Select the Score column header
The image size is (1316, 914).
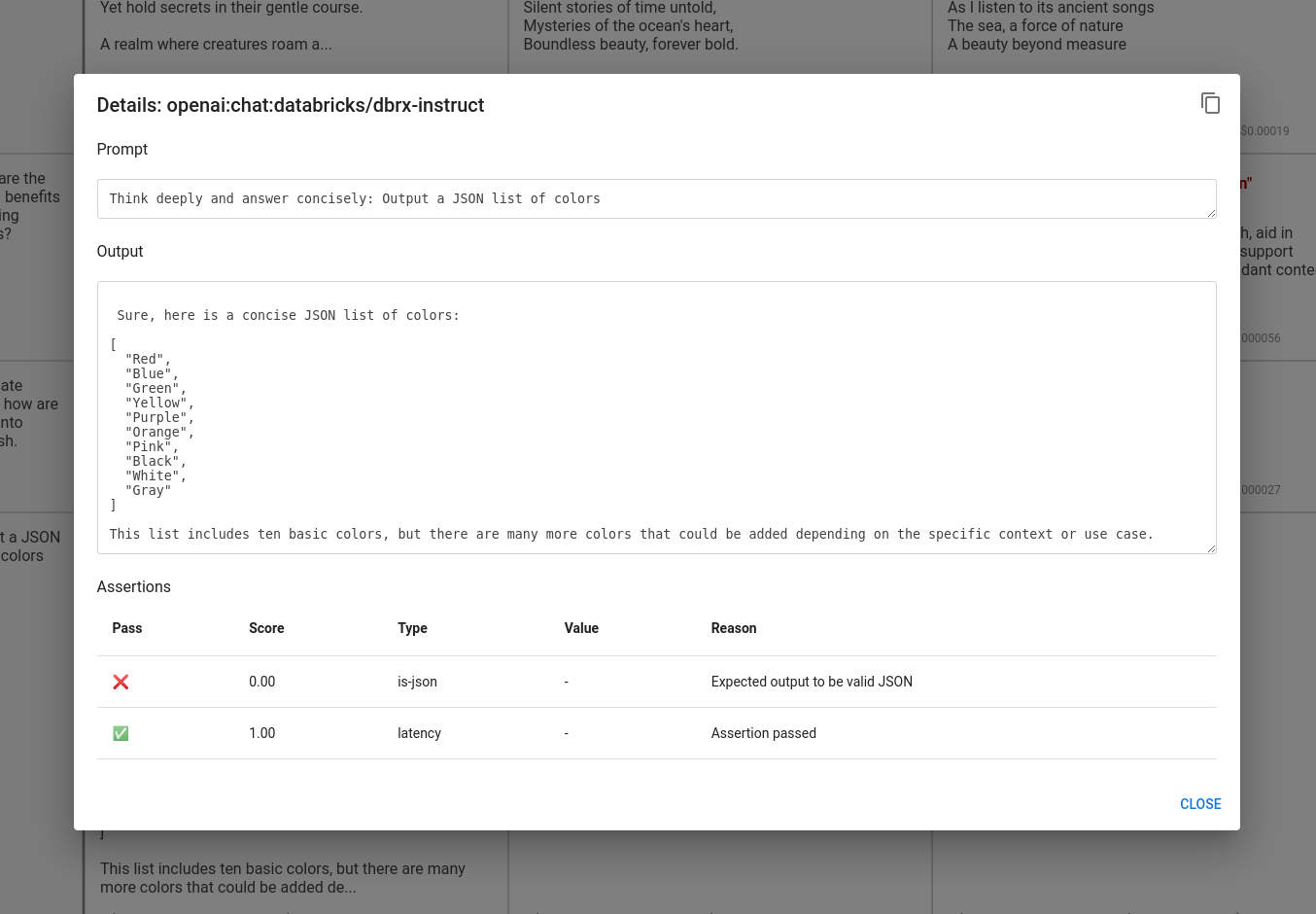click(x=266, y=628)
